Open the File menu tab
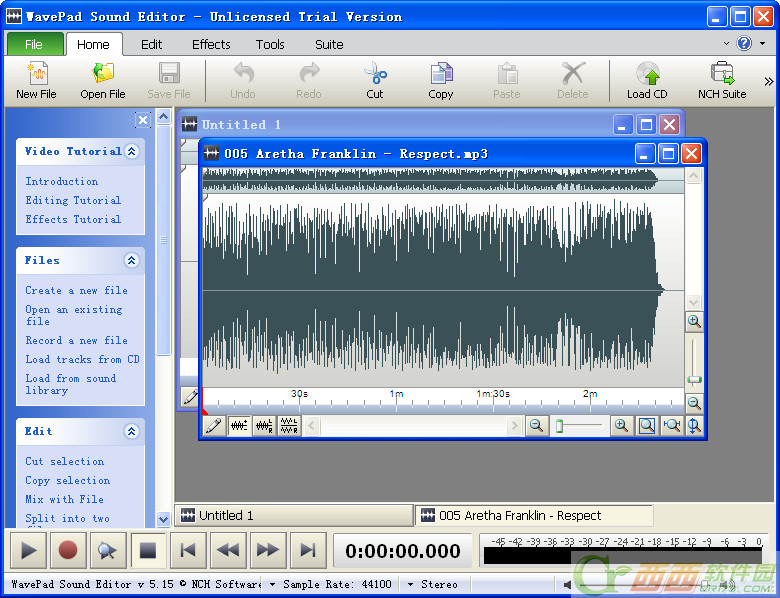The width and height of the screenshot is (780, 598). point(34,44)
